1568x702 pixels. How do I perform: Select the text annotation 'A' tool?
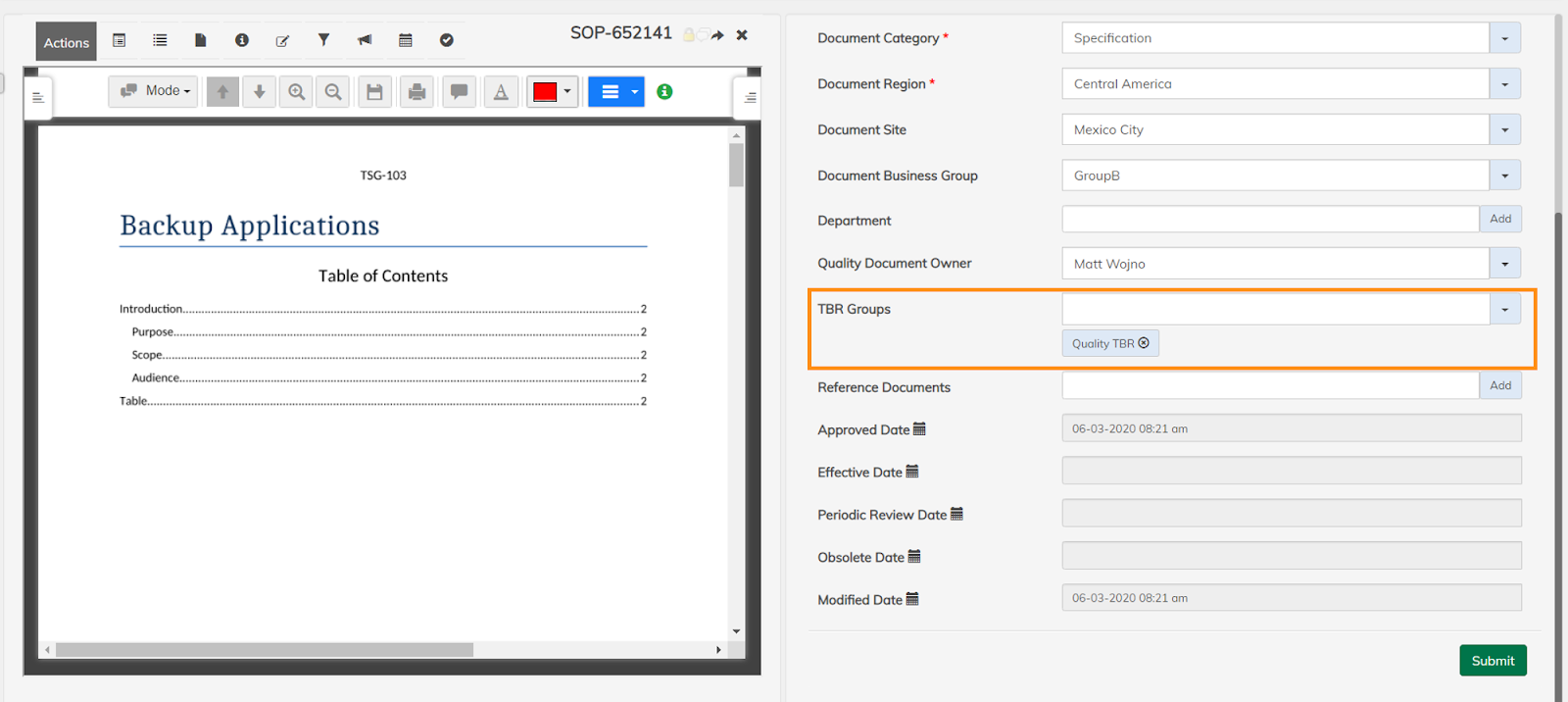(501, 92)
